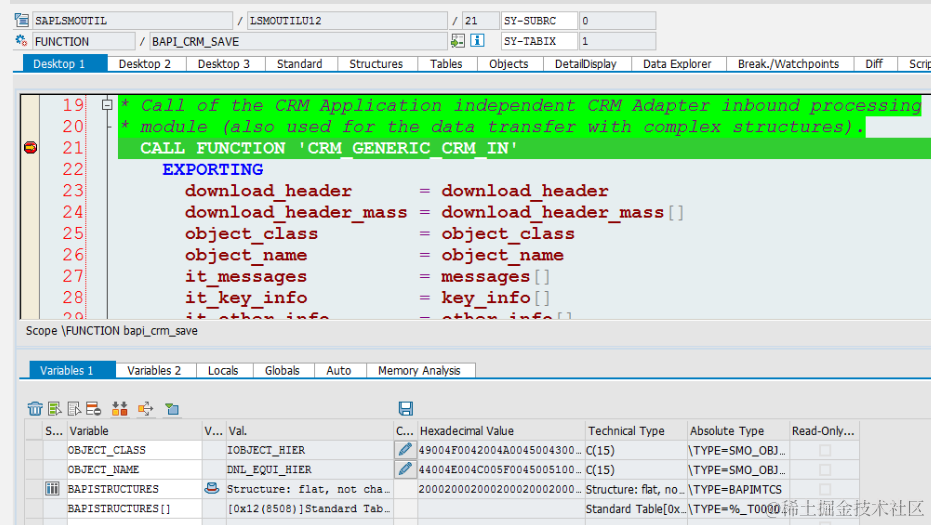
Task: Click the Technical Type column header
Action: 636,431
